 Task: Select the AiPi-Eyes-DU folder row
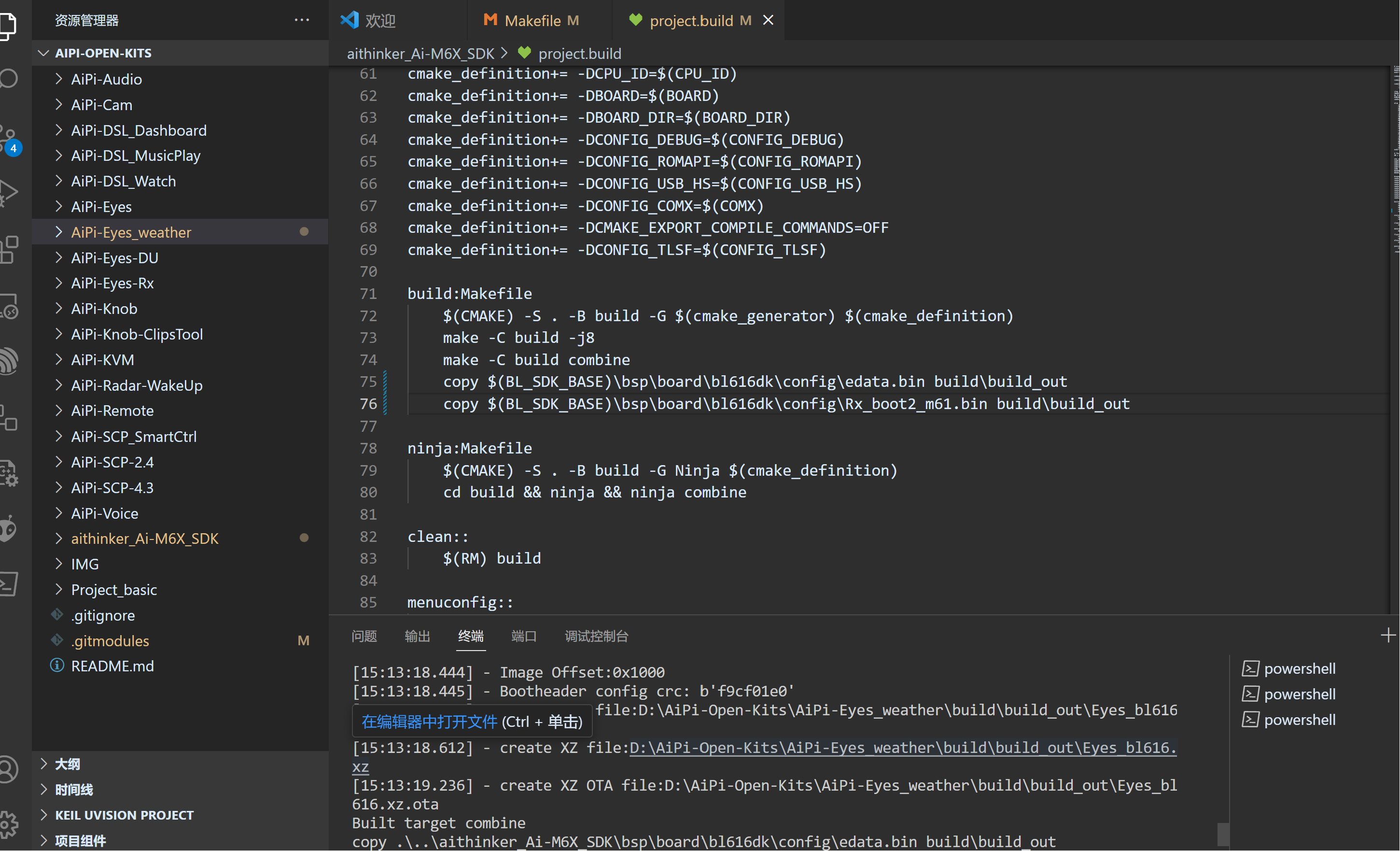[x=180, y=257]
